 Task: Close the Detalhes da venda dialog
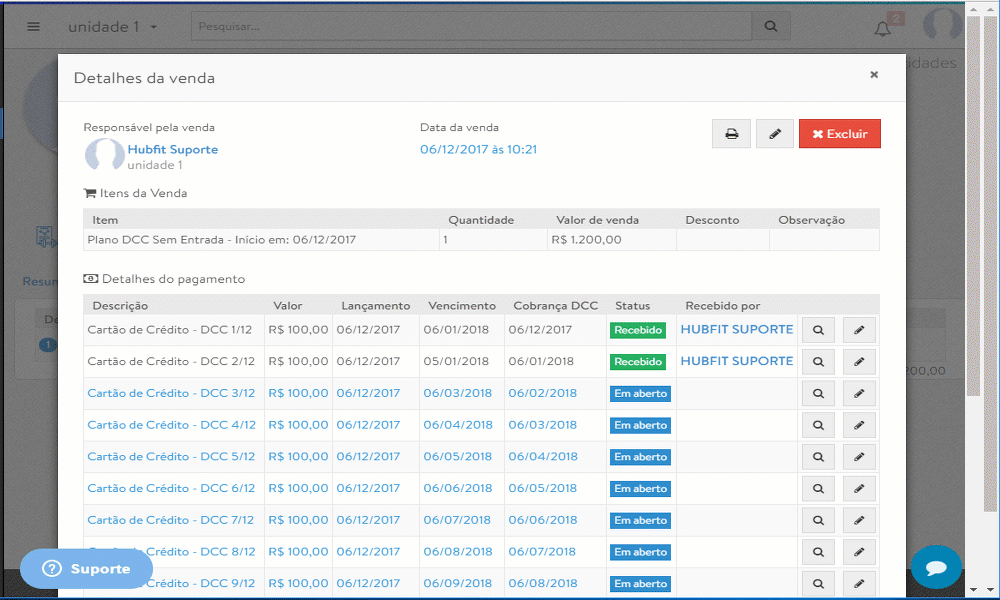click(874, 75)
